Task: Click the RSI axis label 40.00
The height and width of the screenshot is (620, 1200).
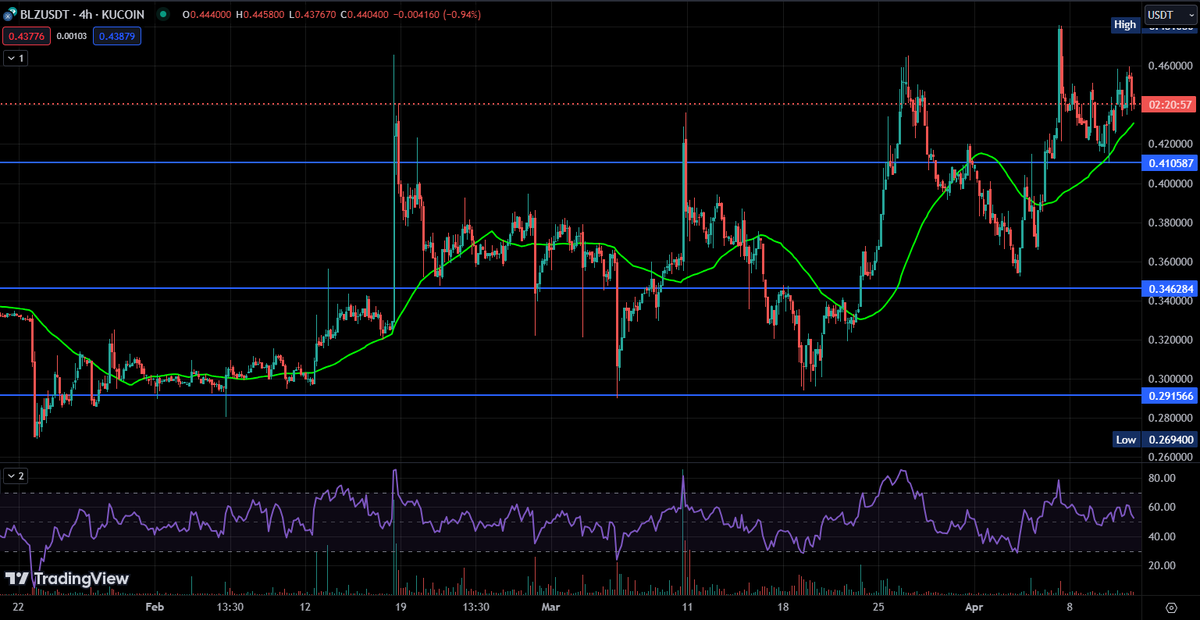Action: pos(1160,537)
